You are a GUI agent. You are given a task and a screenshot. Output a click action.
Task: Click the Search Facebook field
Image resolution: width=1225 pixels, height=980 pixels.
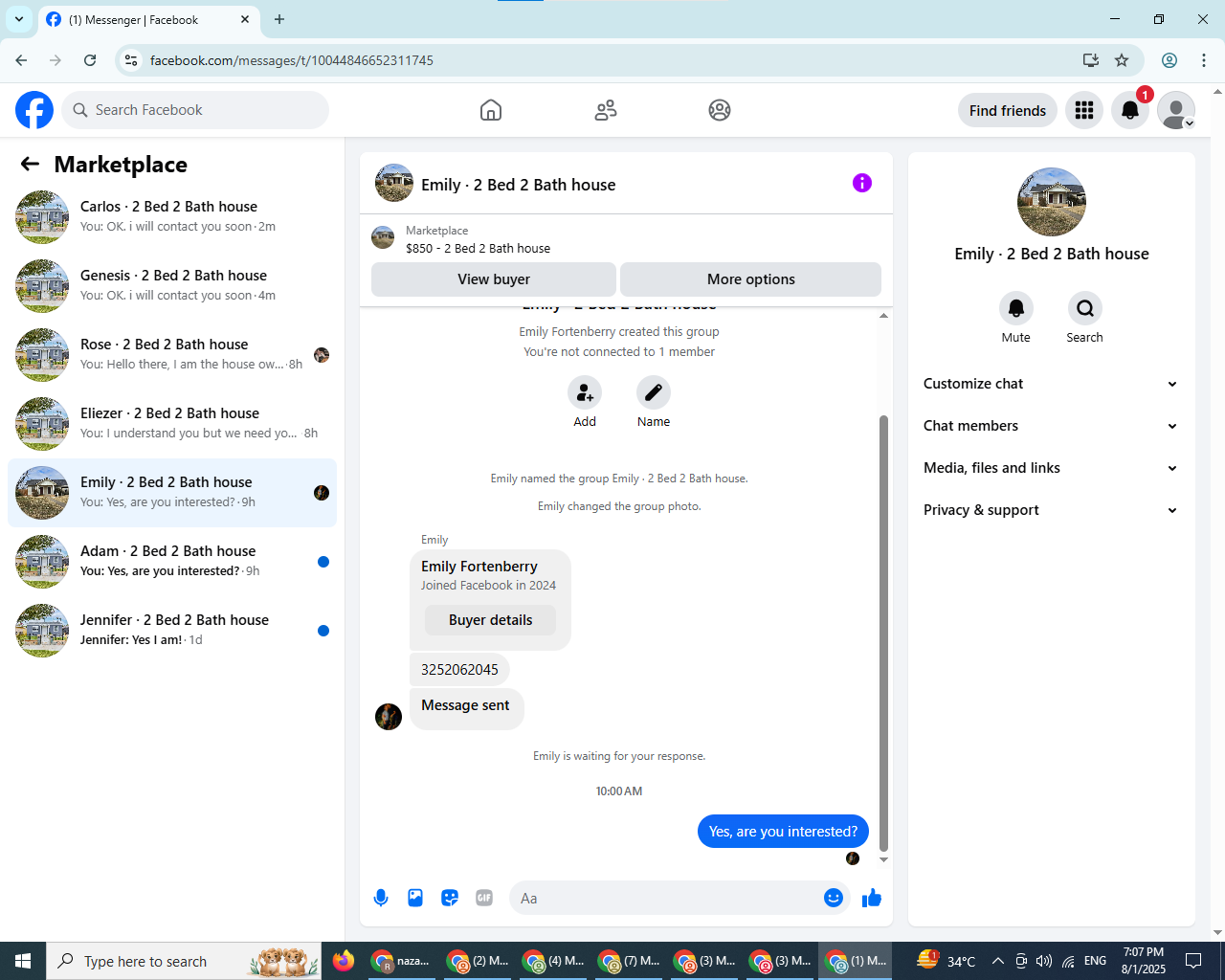(195, 110)
